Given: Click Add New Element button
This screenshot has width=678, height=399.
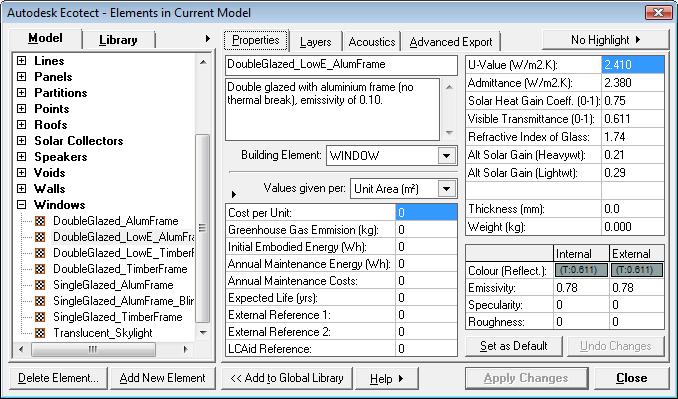Looking at the screenshot, I should [162, 378].
